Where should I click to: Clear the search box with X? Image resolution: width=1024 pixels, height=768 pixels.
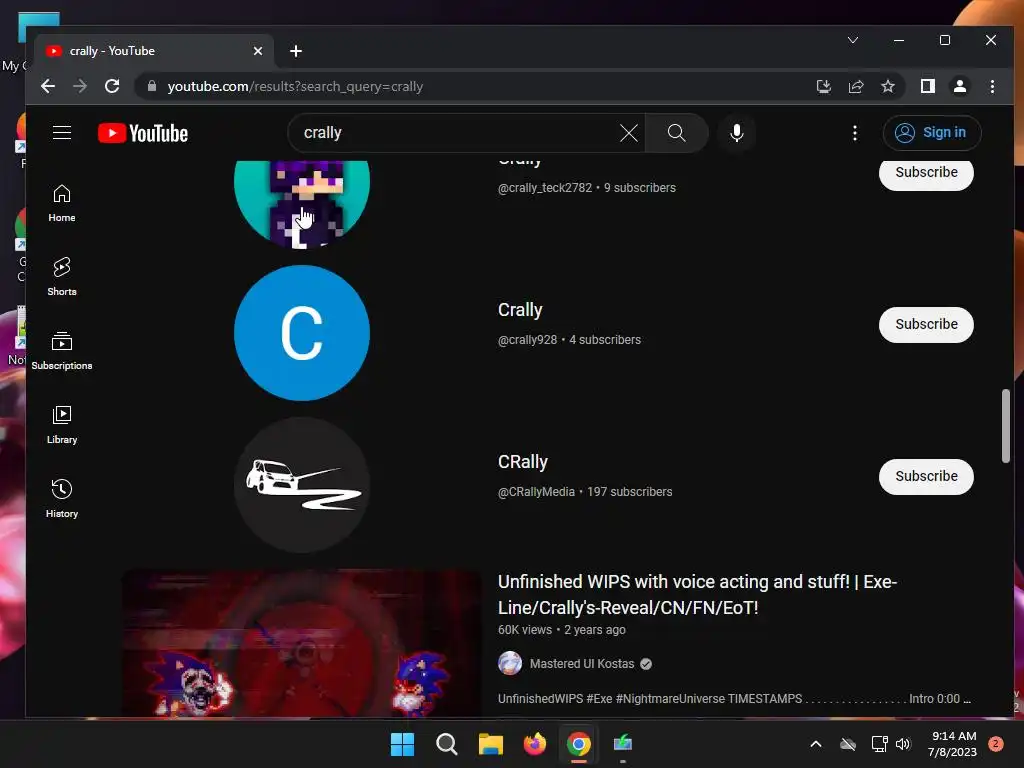[628, 133]
